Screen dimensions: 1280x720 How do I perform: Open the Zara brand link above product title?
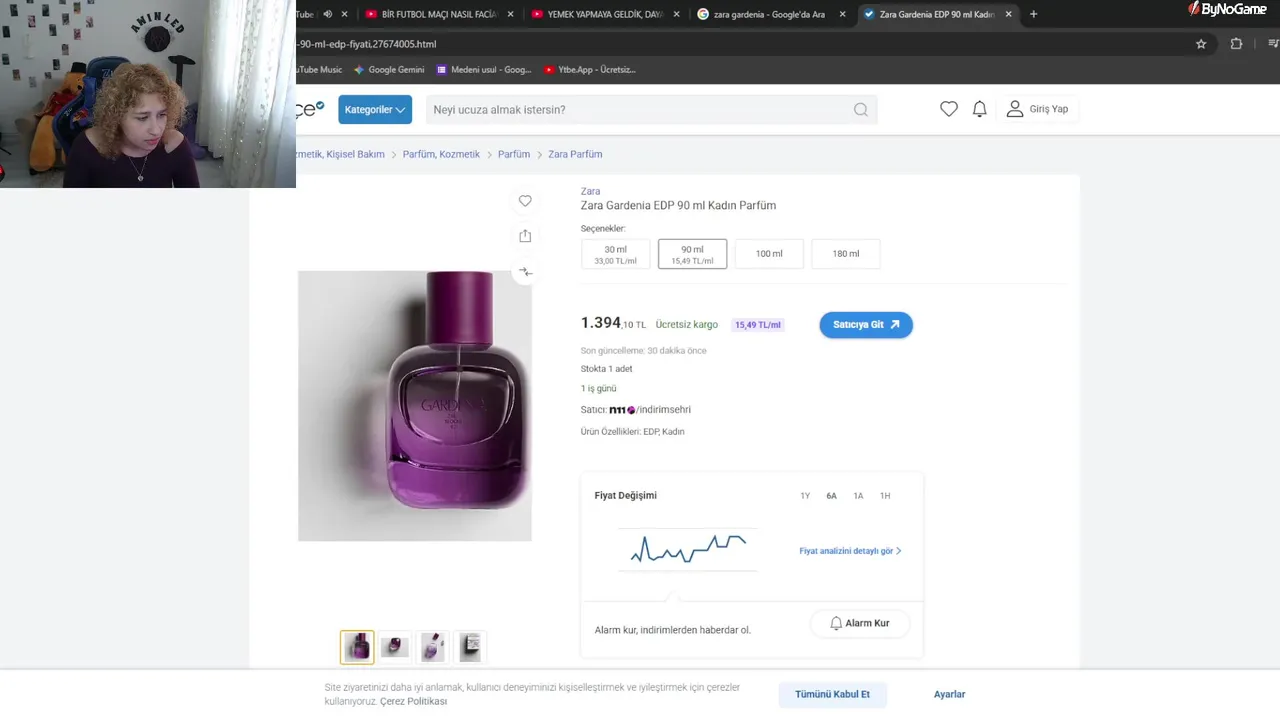(x=590, y=191)
